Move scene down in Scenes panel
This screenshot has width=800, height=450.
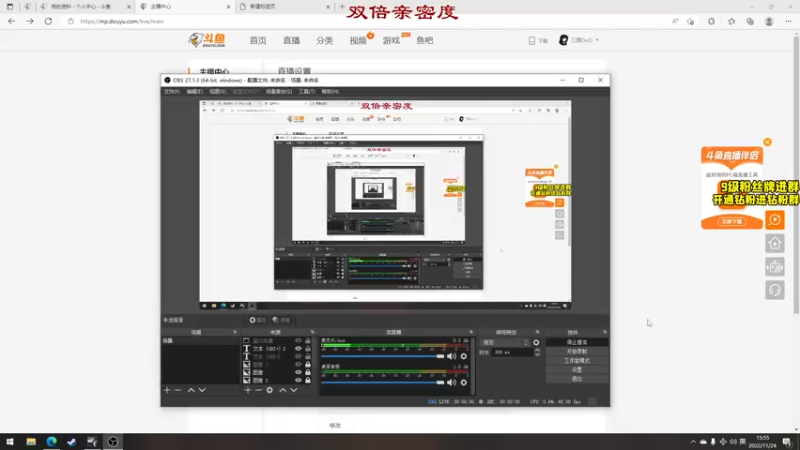(x=202, y=390)
